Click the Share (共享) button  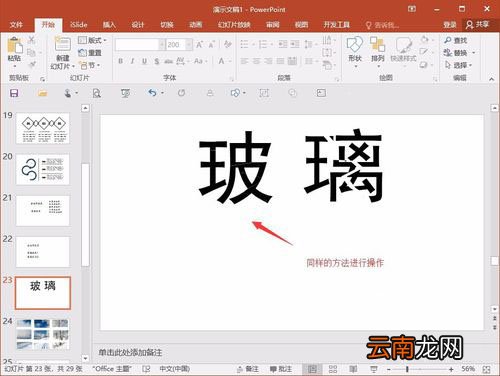pyautogui.click(x=478, y=25)
